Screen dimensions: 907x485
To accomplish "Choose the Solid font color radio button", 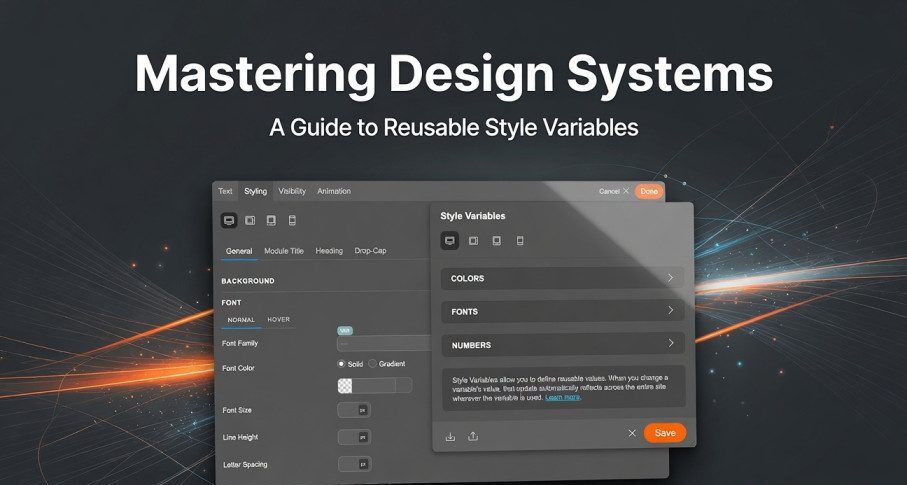I will pos(341,363).
